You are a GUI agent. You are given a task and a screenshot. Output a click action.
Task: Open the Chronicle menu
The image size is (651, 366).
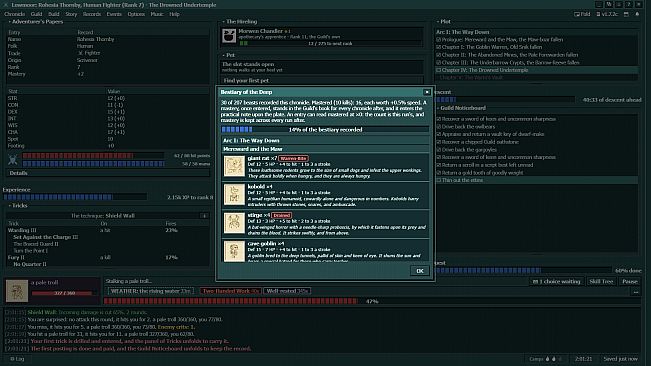click(15, 14)
